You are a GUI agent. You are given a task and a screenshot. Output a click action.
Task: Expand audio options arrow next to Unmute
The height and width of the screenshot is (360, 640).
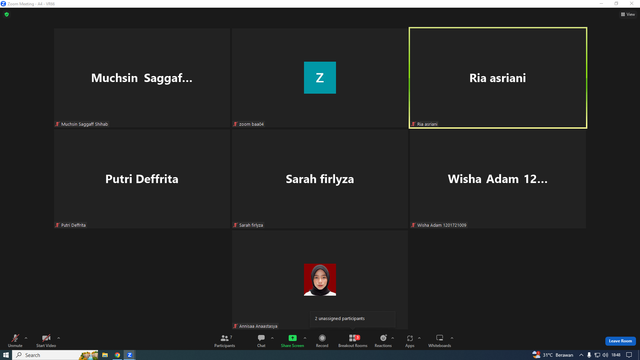pos(26,338)
